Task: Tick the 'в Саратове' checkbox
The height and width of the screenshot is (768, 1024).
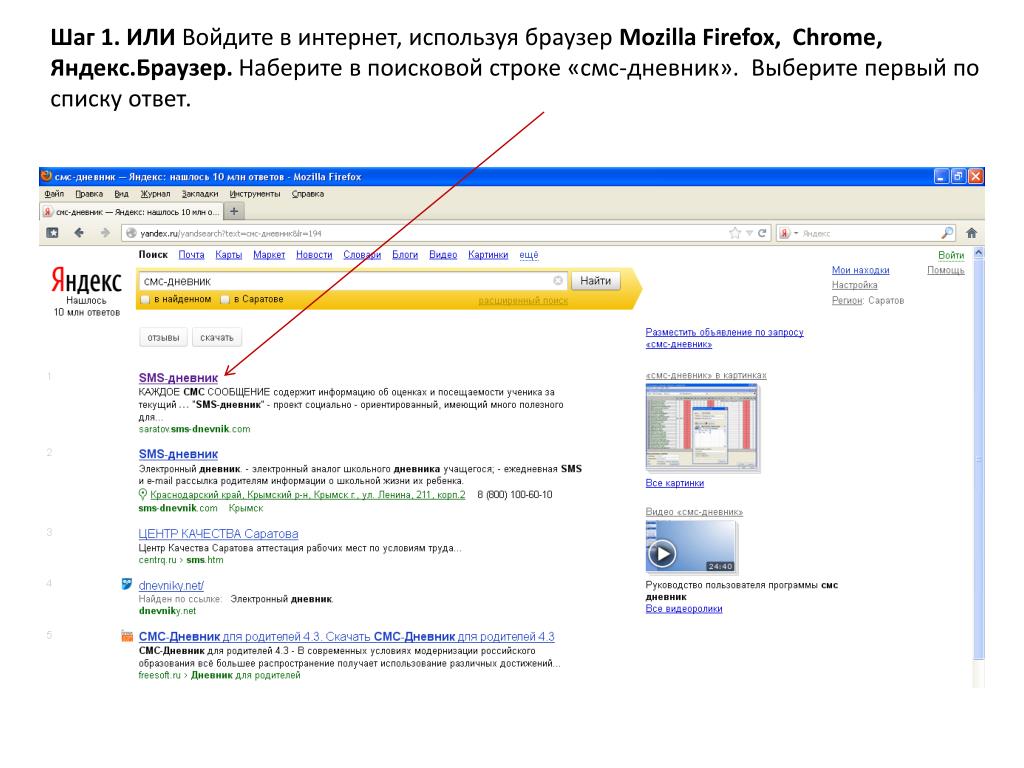Action: 225,300
